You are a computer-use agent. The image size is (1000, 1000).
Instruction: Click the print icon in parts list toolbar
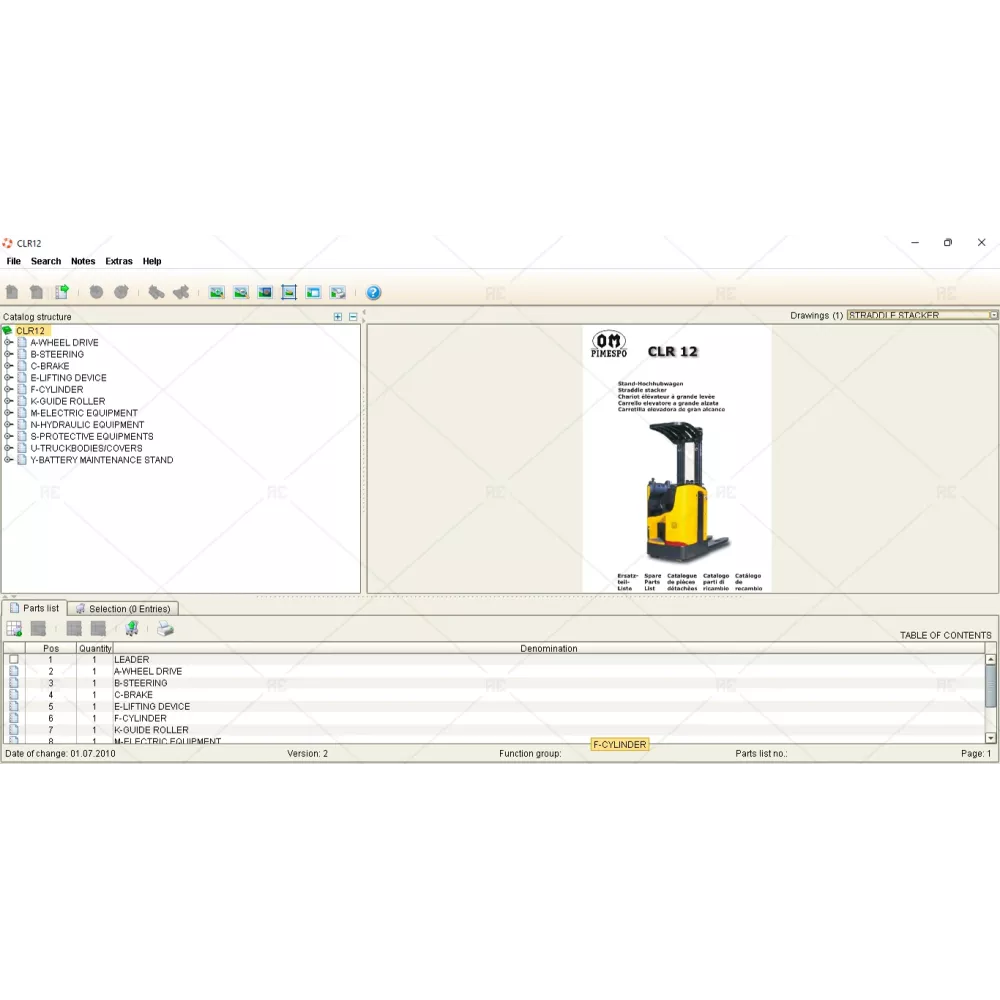[x=165, y=629]
